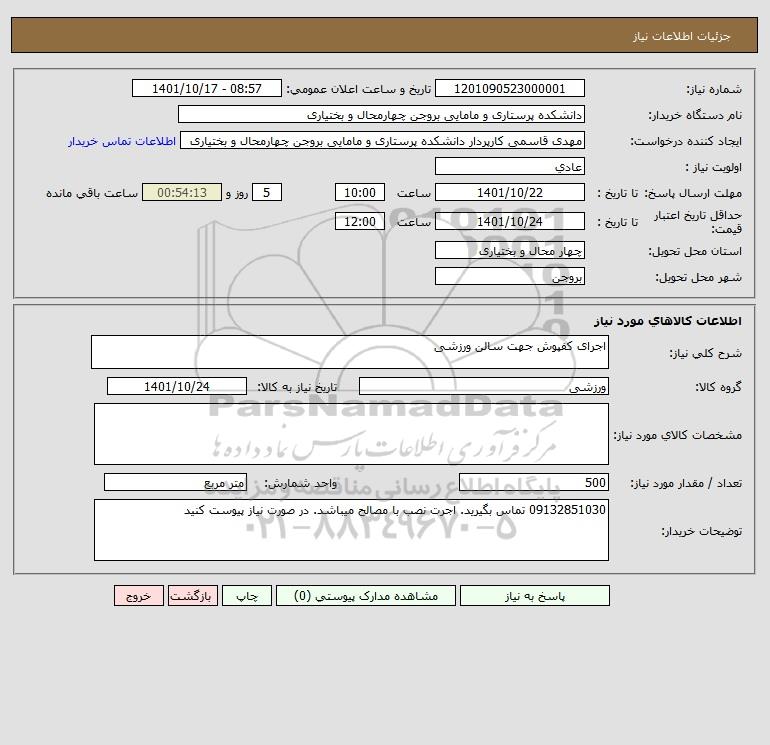Click the countdown timer 00:54:13
This screenshot has height=745, width=770.
[182, 193]
